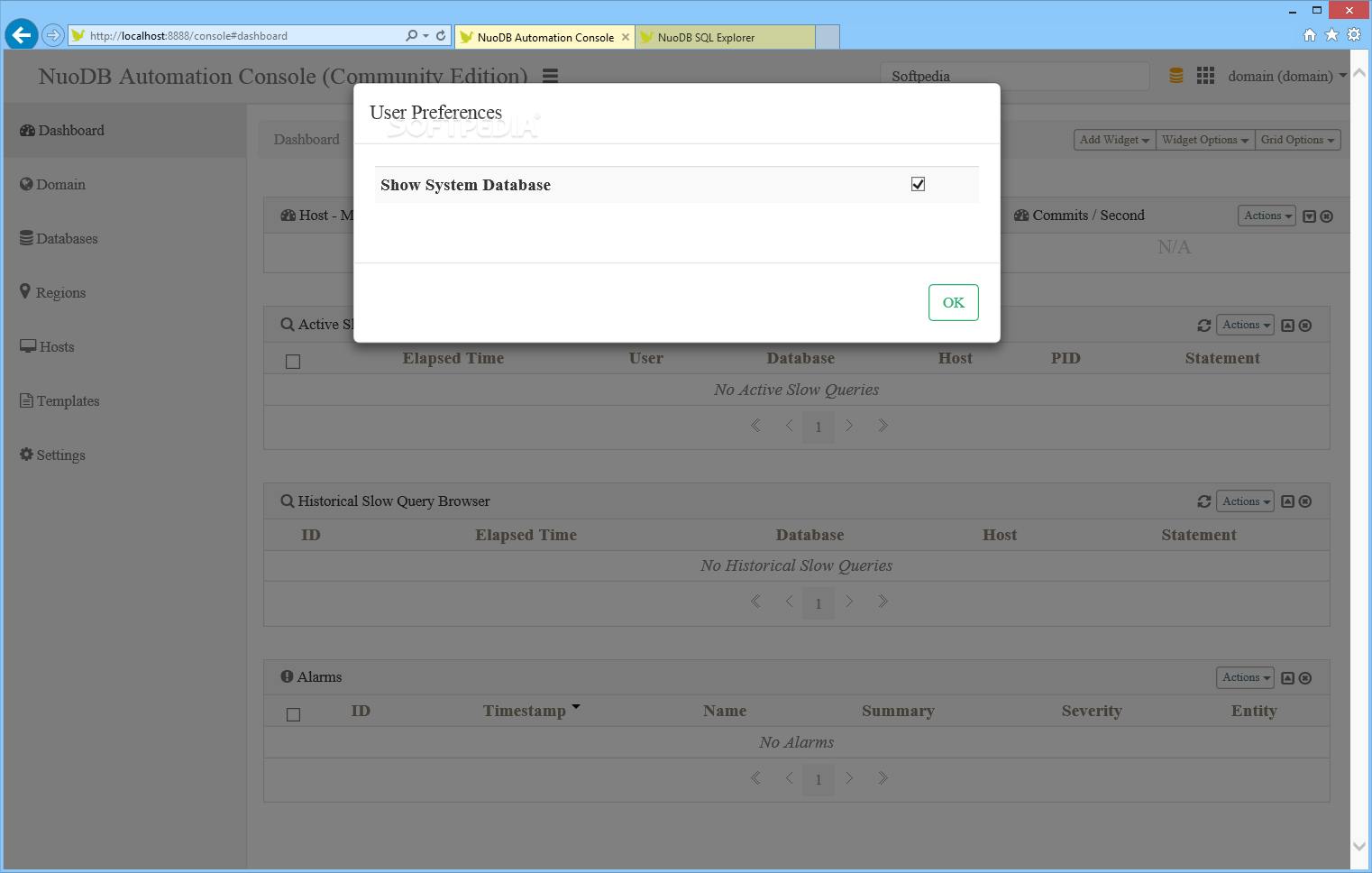Click browser Forward arrow button

(x=53, y=35)
